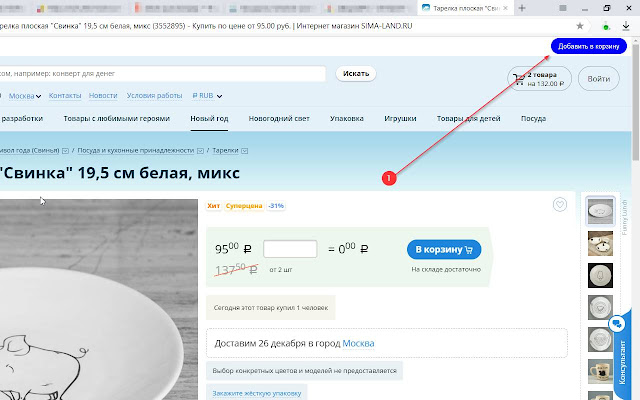This screenshot has height=400, width=640.
Task: Click breadcrumb 'Посуда и кухонные принадлежности'
Action: tap(136, 150)
